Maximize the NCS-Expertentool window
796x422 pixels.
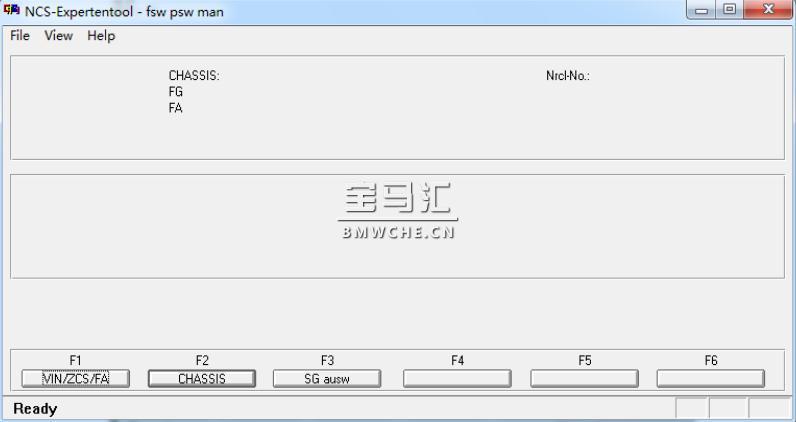(729, 10)
